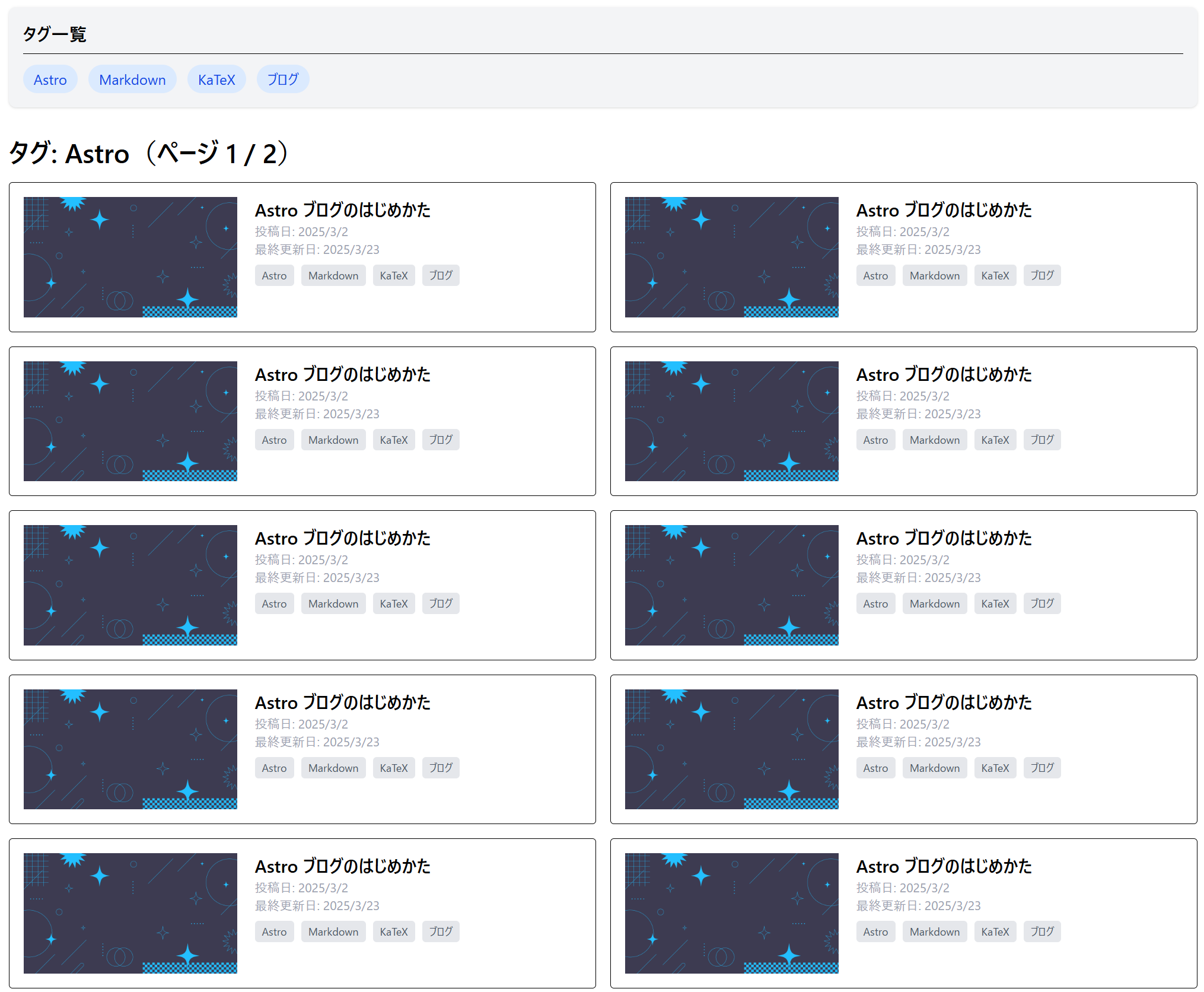Screen dimensions: 1204x992
Task: Click Astro tag on fourth right post card
Action: click(x=875, y=768)
